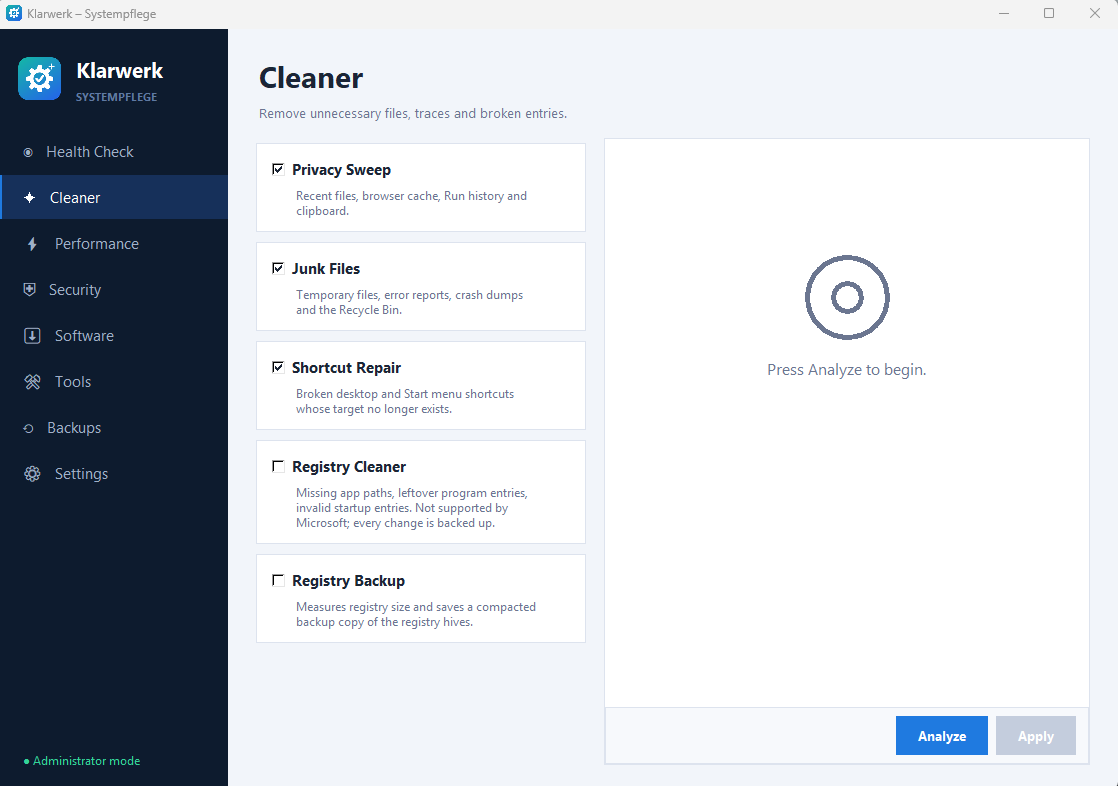Uncheck the Junk Files checkbox
The width and height of the screenshot is (1118, 786).
click(x=278, y=268)
